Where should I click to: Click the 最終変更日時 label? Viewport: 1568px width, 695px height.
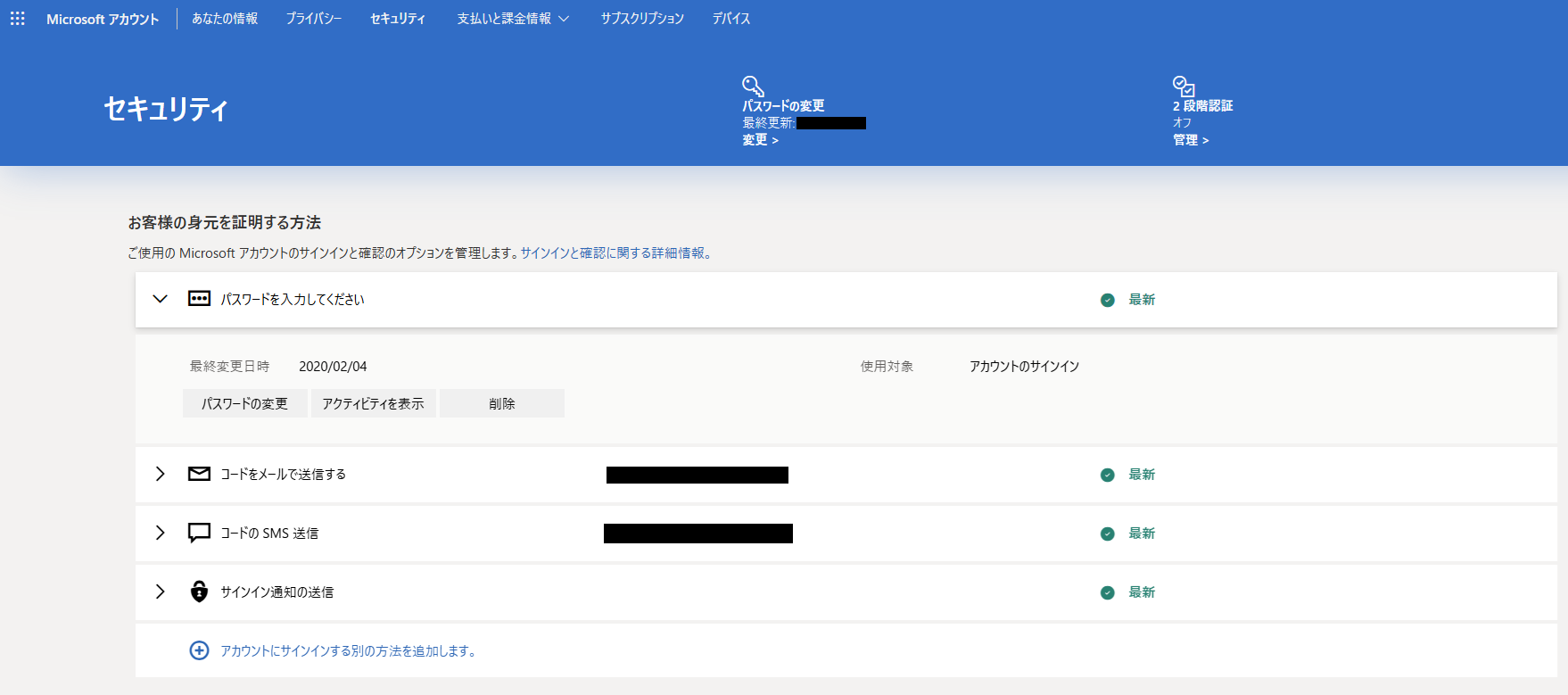pyautogui.click(x=229, y=367)
